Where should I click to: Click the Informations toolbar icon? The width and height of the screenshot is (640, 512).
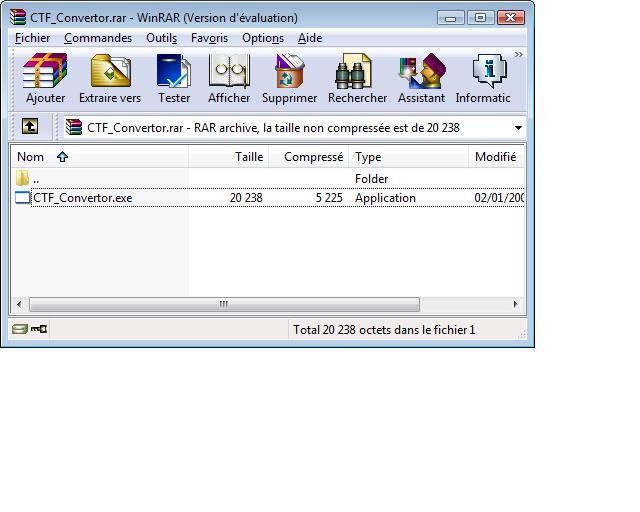(x=489, y=71)
